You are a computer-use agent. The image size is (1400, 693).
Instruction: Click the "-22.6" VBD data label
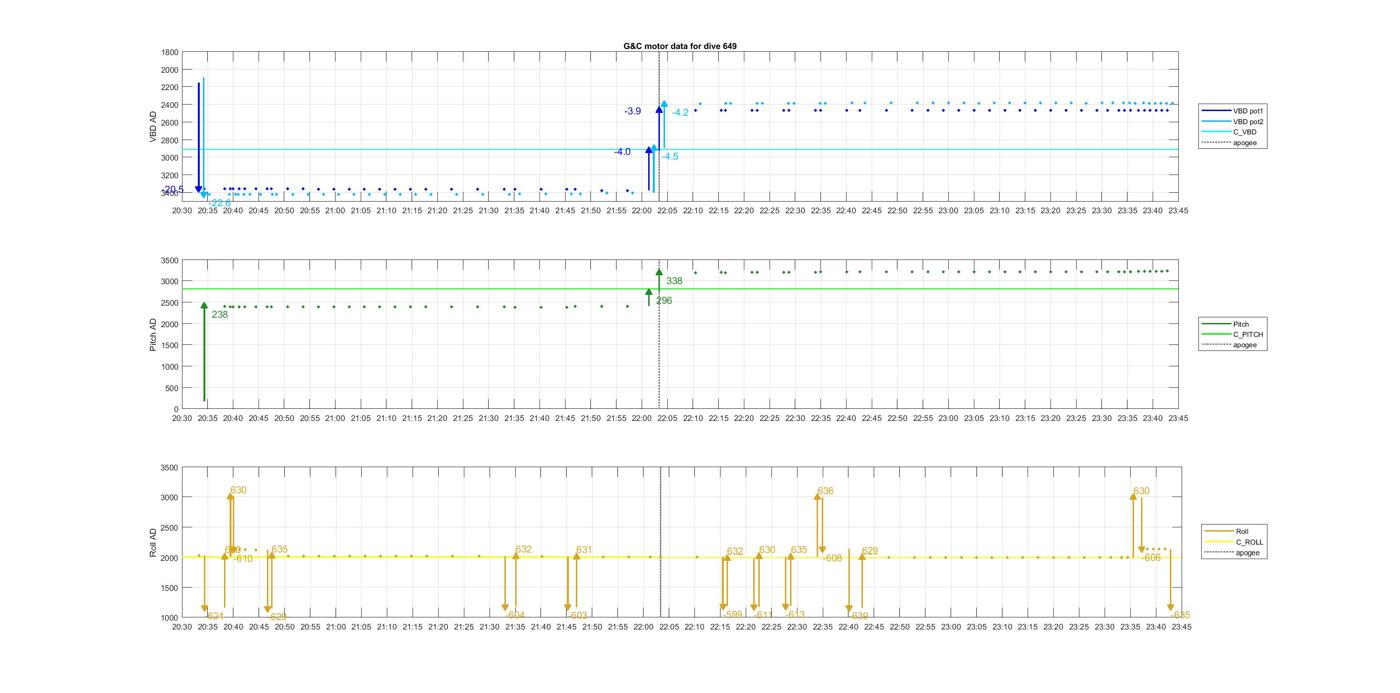[220, 203]
